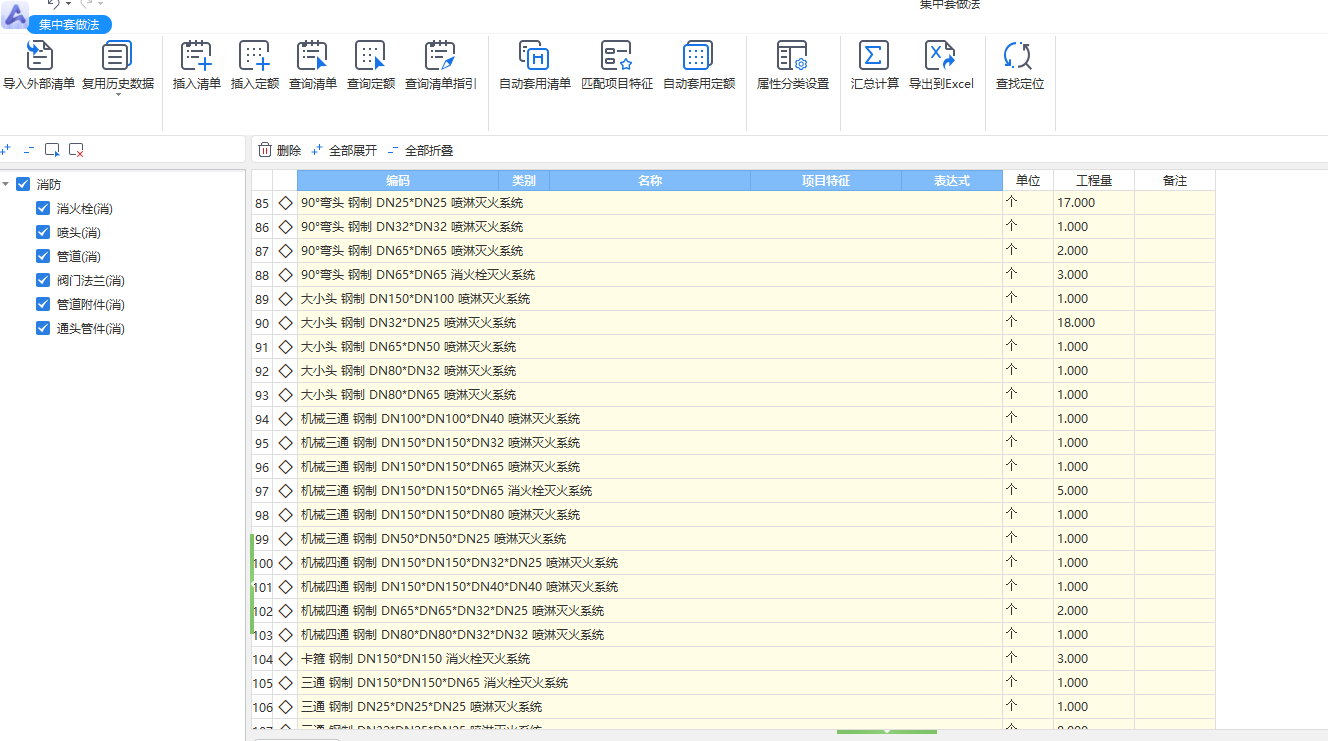Expand row 104 卡箍 diamond marker
Viewport: 1328px width, 741px height.
[x=285, y=659]
